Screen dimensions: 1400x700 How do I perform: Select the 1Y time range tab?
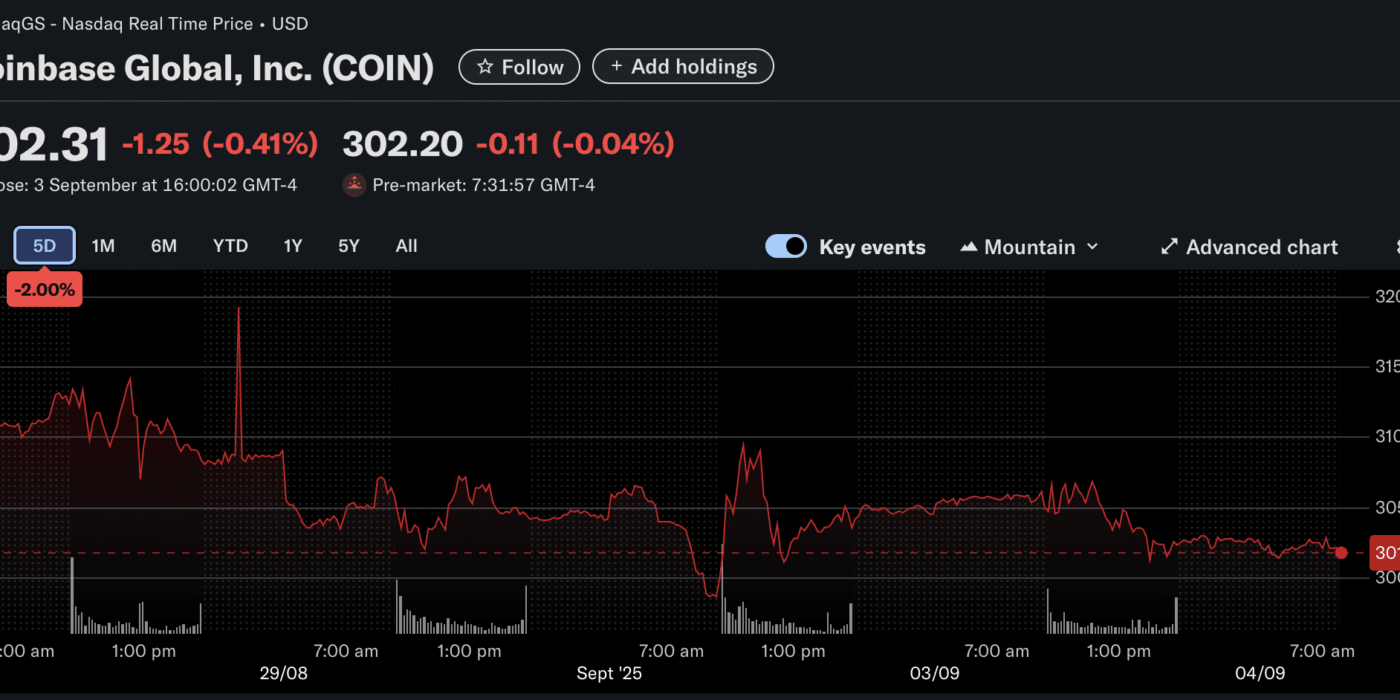(x=292, y=246)
